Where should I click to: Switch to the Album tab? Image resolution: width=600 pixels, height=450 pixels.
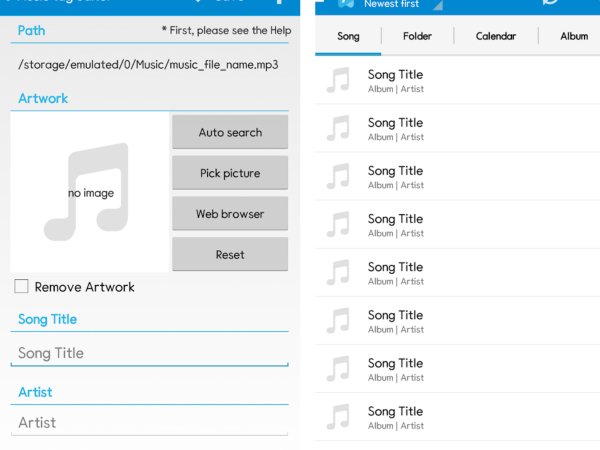[x=570, y=36]
